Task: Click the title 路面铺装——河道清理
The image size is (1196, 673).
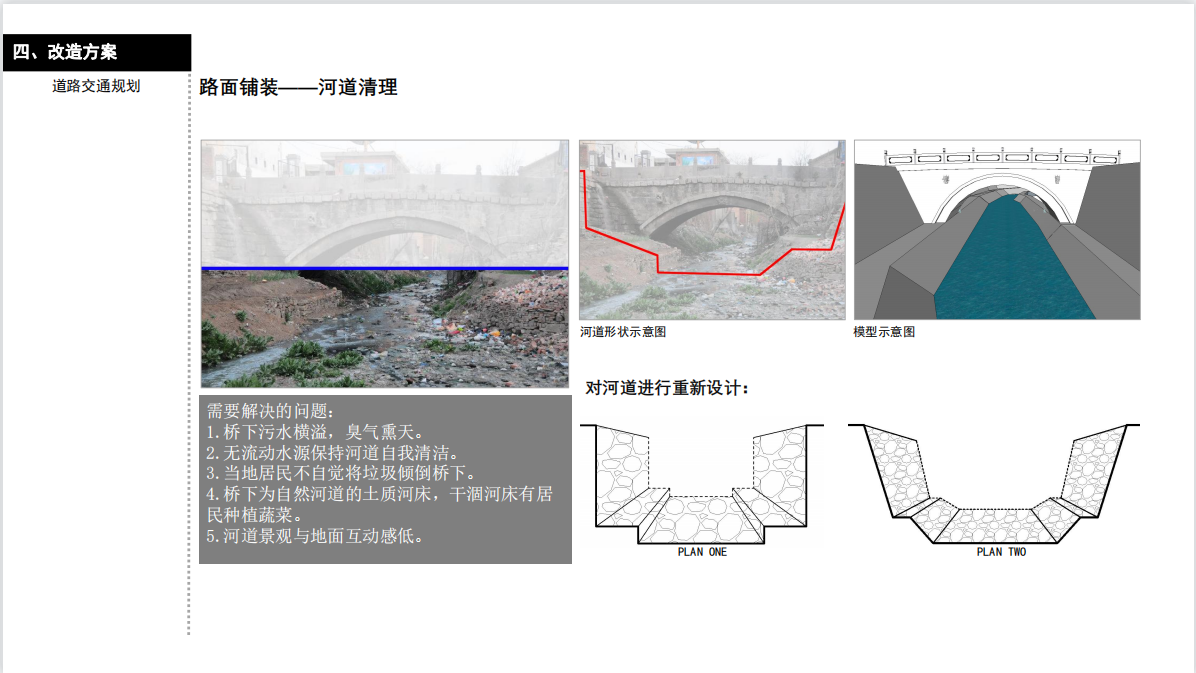Action: pos(298,88)
